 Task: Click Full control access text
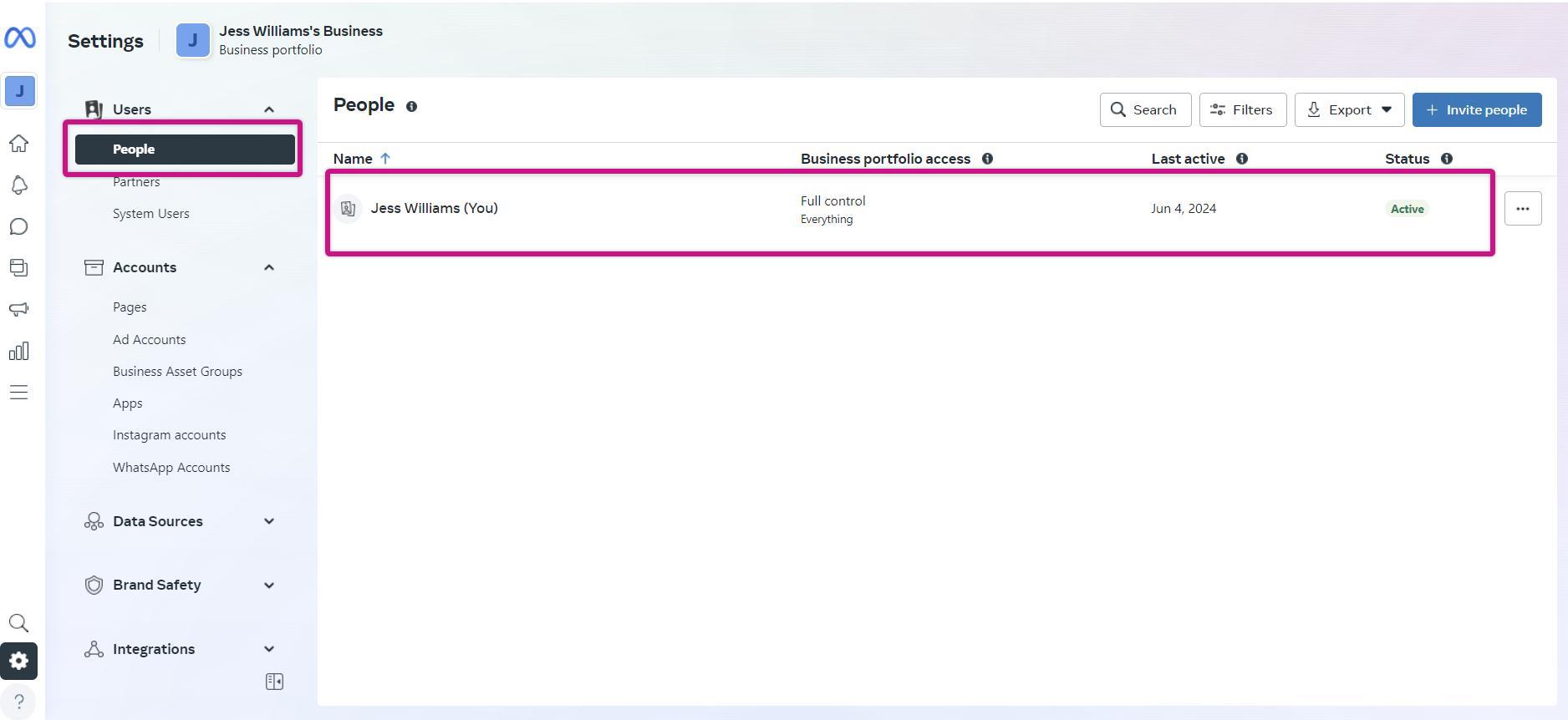click(833, 201)
